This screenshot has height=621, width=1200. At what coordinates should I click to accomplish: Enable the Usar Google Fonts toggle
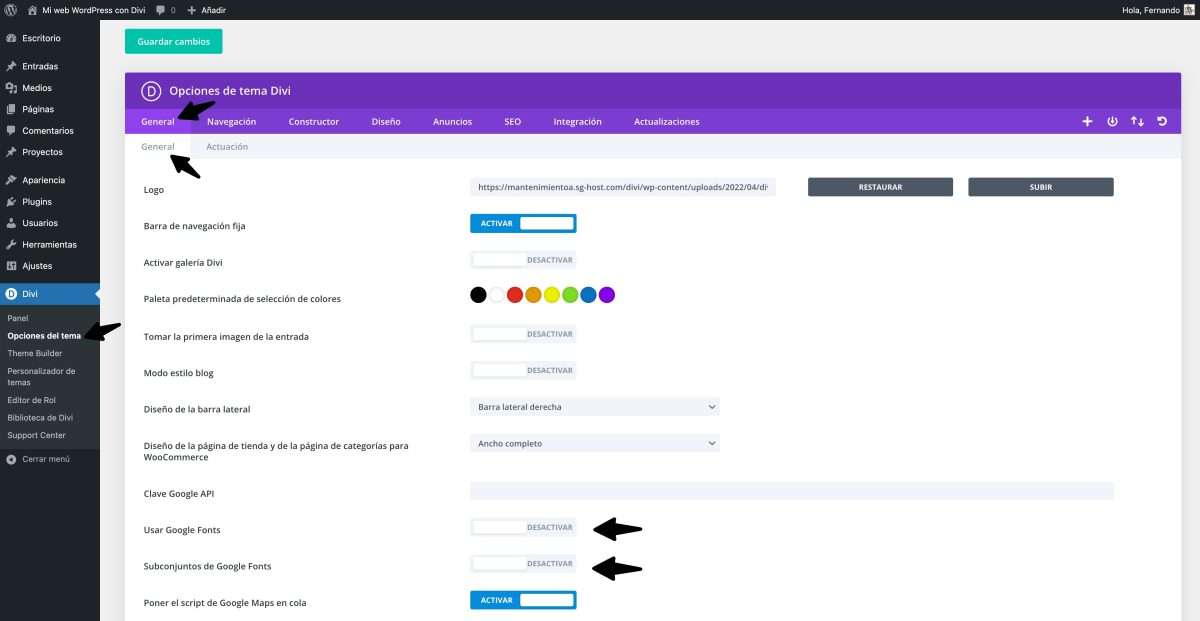coord(523,527)
